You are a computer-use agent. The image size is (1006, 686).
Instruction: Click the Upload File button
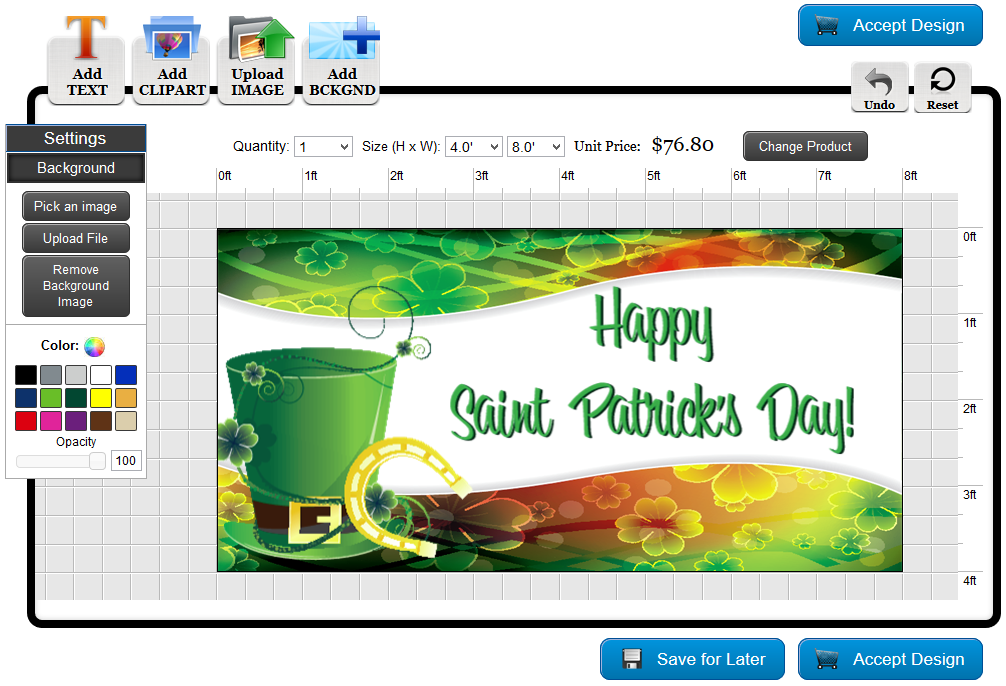[x=76, y=238]
